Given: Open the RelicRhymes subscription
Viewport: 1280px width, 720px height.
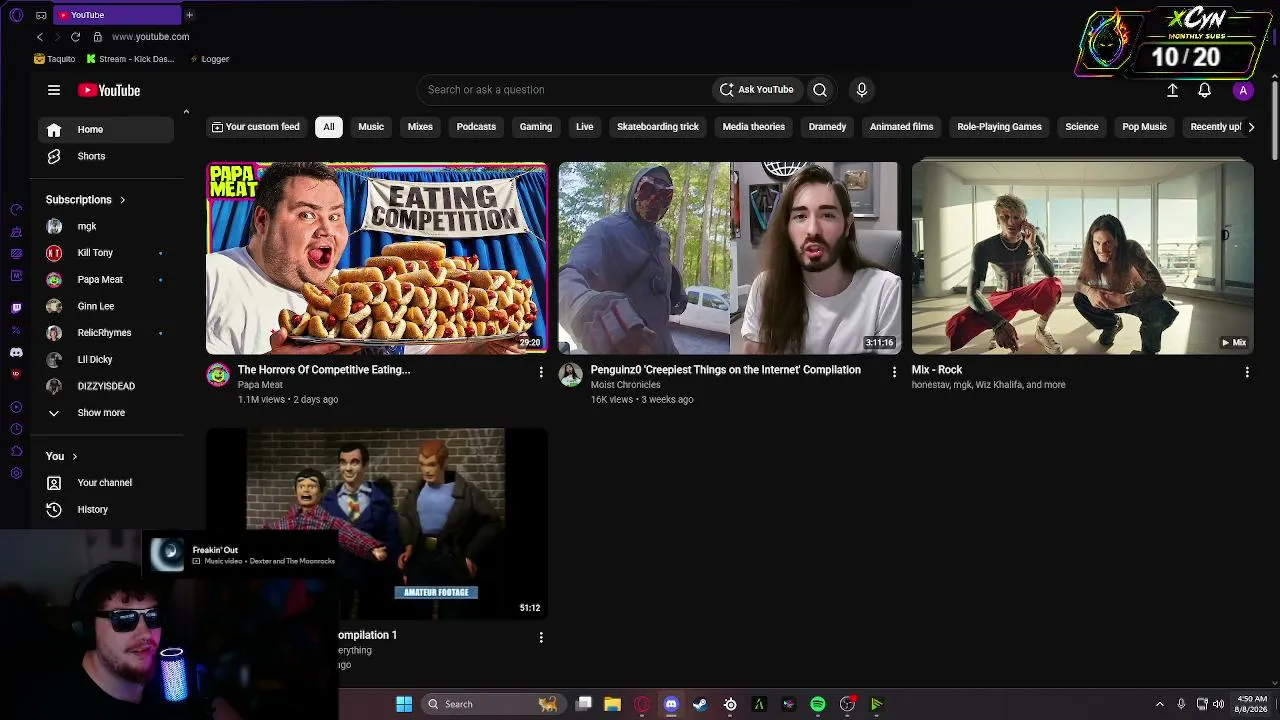Looking at the screenshot, I should click(106, 333).
